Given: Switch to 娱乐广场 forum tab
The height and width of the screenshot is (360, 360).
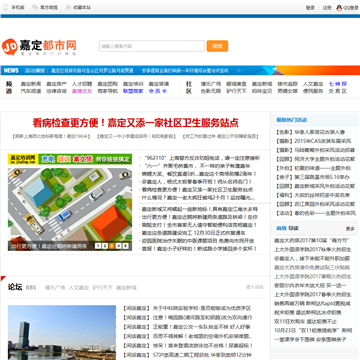Looking at the screenshot, I should [x=55, y=288].
